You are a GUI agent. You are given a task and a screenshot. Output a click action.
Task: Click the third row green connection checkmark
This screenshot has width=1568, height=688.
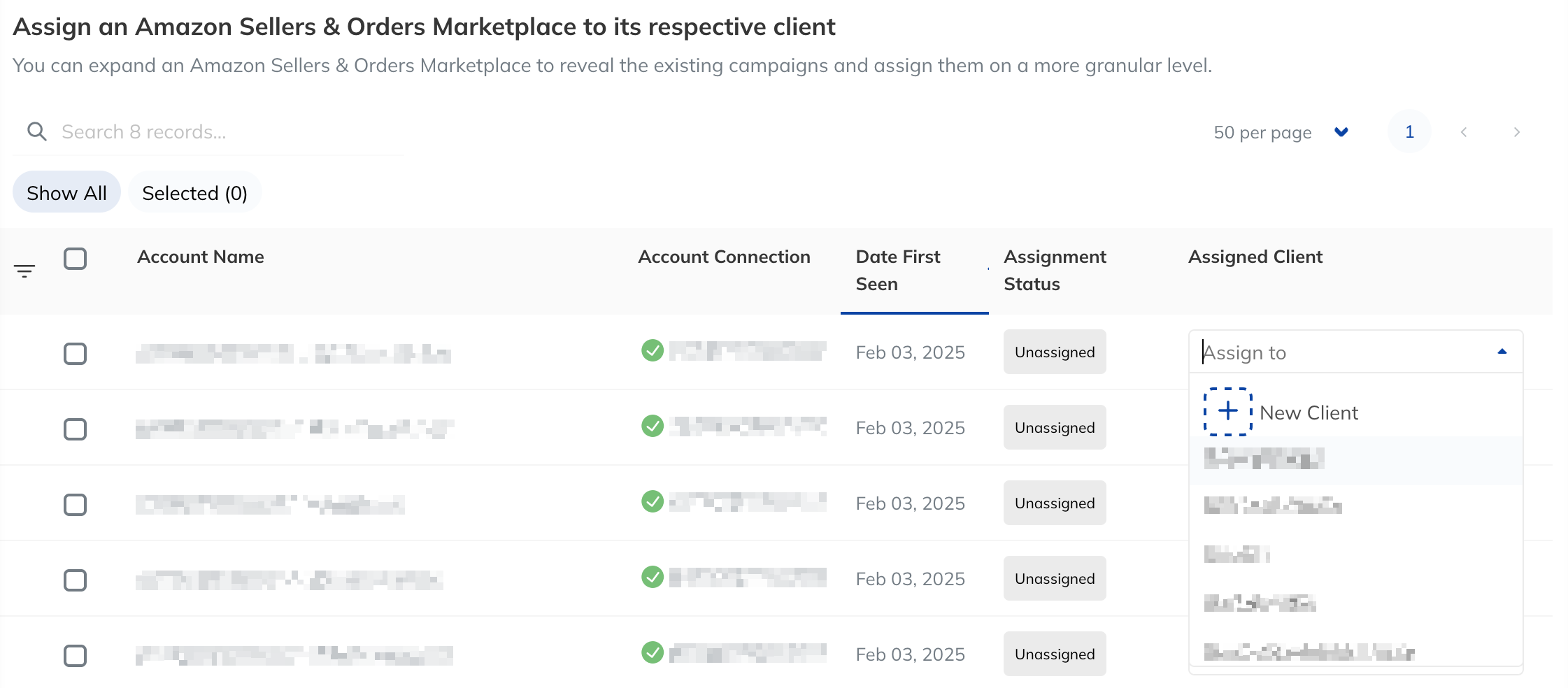coord(653,501)
